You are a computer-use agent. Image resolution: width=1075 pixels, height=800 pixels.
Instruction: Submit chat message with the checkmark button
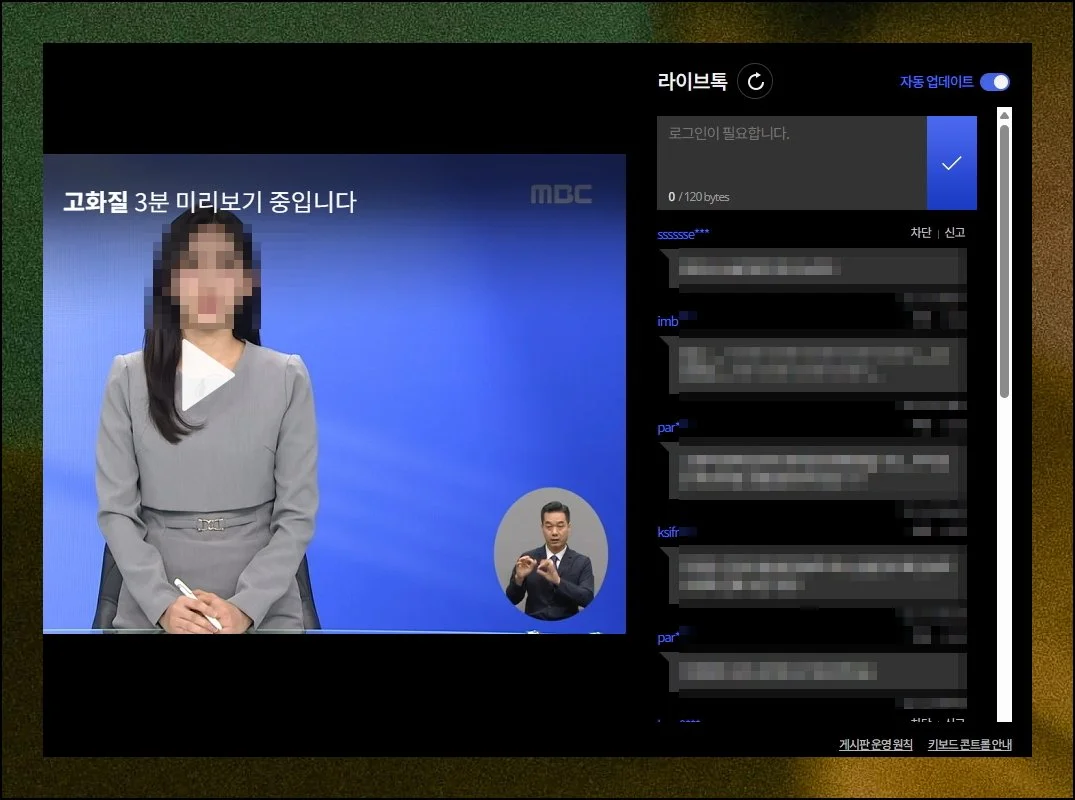point(951,163)
